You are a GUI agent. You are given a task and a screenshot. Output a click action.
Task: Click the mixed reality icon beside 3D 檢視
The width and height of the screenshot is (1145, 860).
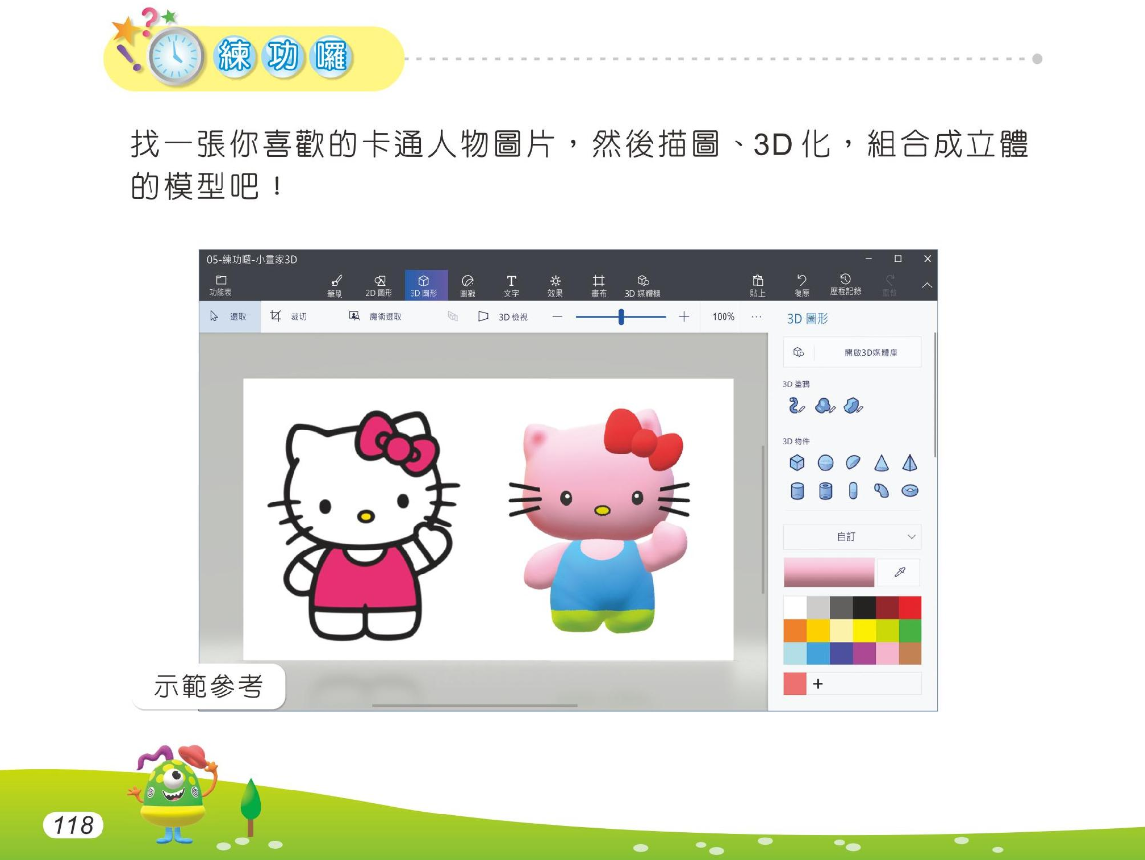pos(453,317)
